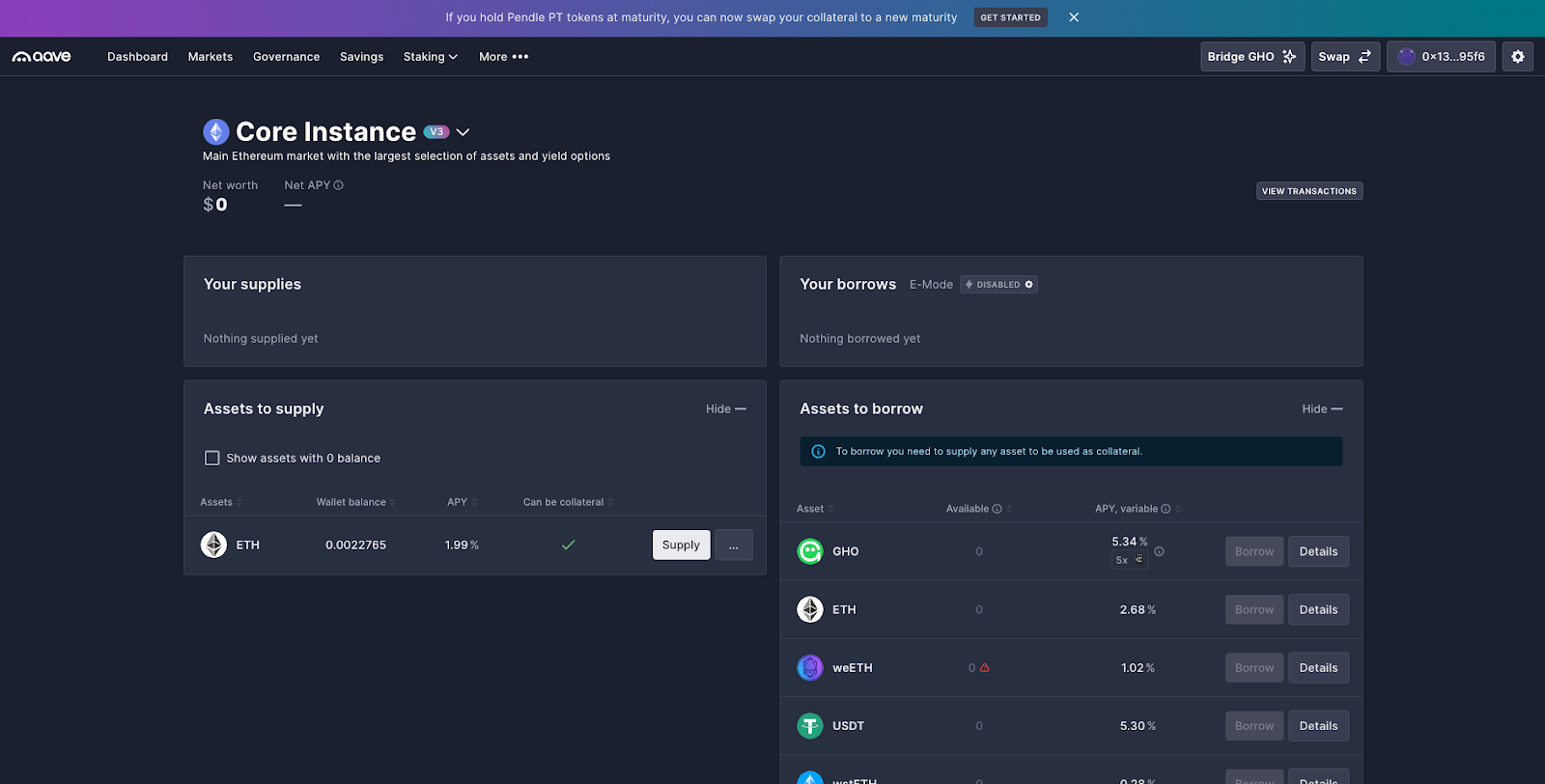
Task: Click weETH Borrow button
Action: [x=1254, y=667]
